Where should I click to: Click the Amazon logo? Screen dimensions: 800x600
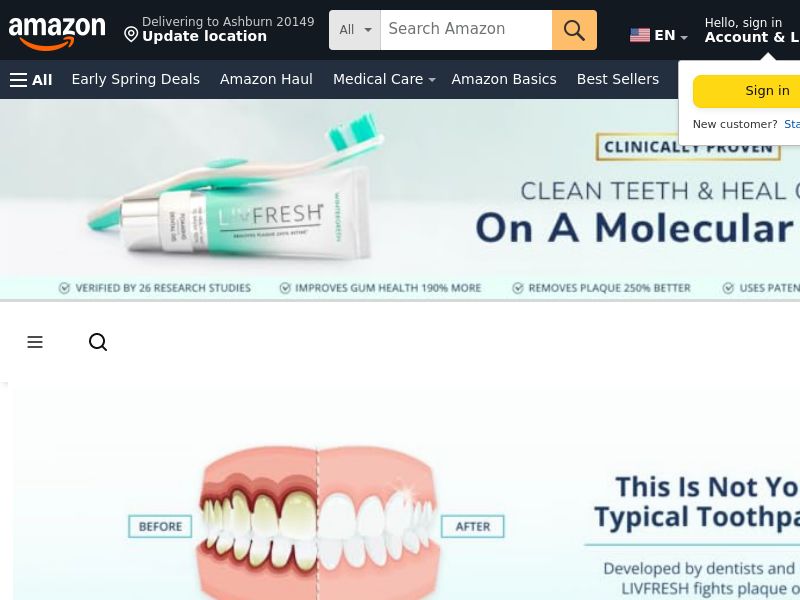(x=57, y=33)
